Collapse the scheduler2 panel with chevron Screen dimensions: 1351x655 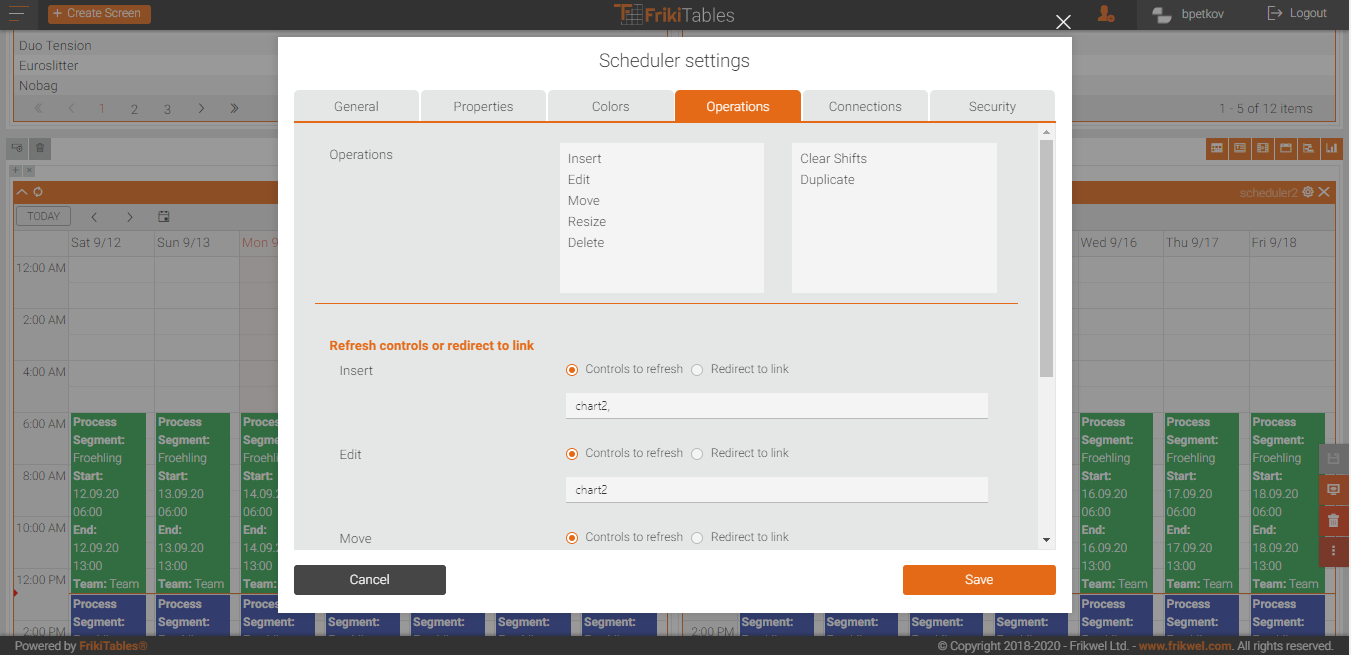pyautogui.click(x=22, y=192)
